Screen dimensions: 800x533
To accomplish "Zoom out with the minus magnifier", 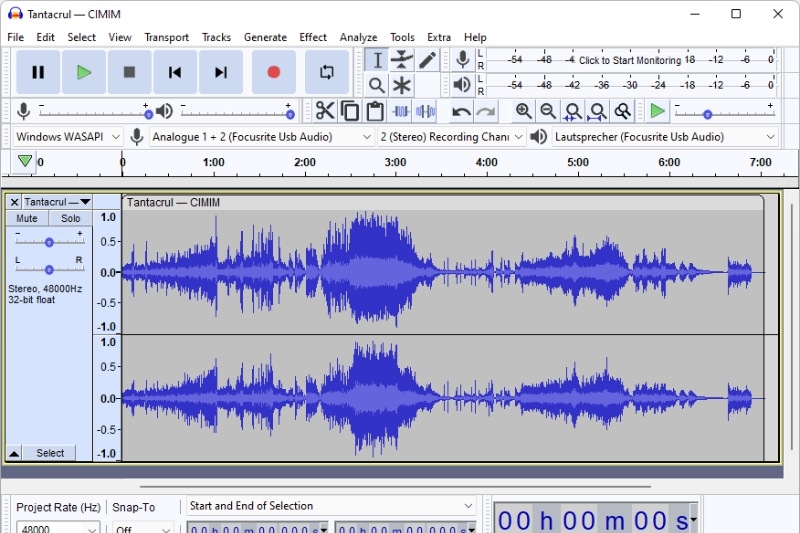I will pyautogui.click(x=548, y=111).
